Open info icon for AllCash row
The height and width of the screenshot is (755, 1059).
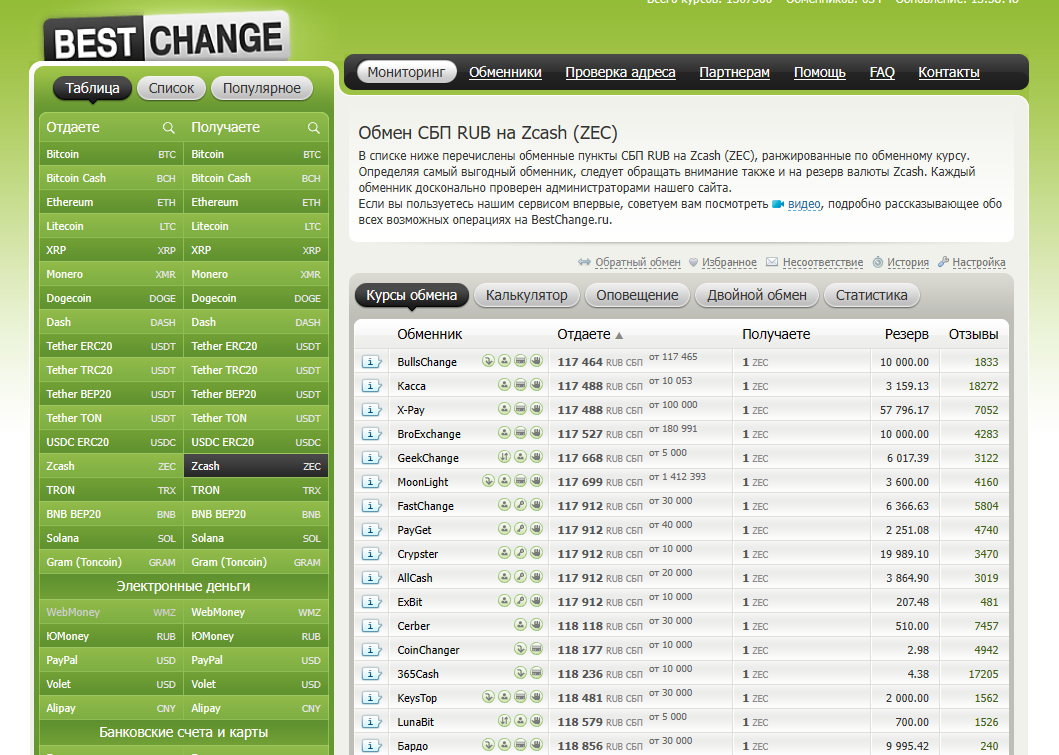click(371, 578)
